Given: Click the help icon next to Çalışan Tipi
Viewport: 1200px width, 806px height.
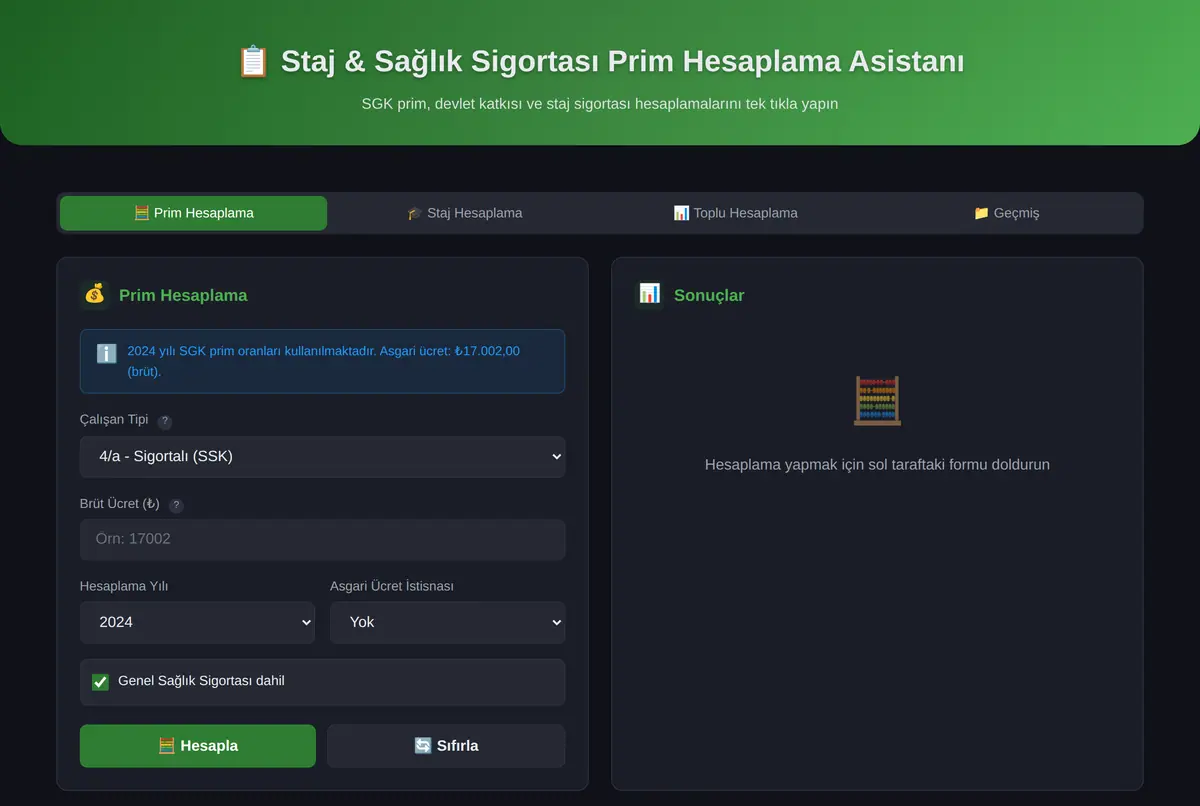Looking at the screenshot, I should [165, 422].
